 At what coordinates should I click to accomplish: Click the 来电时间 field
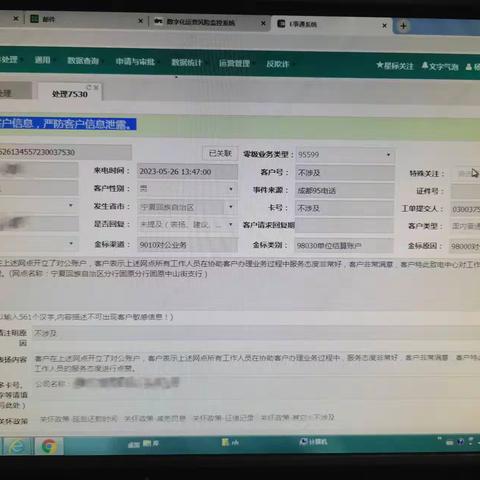pyautogui.click(x=188, y=172)
